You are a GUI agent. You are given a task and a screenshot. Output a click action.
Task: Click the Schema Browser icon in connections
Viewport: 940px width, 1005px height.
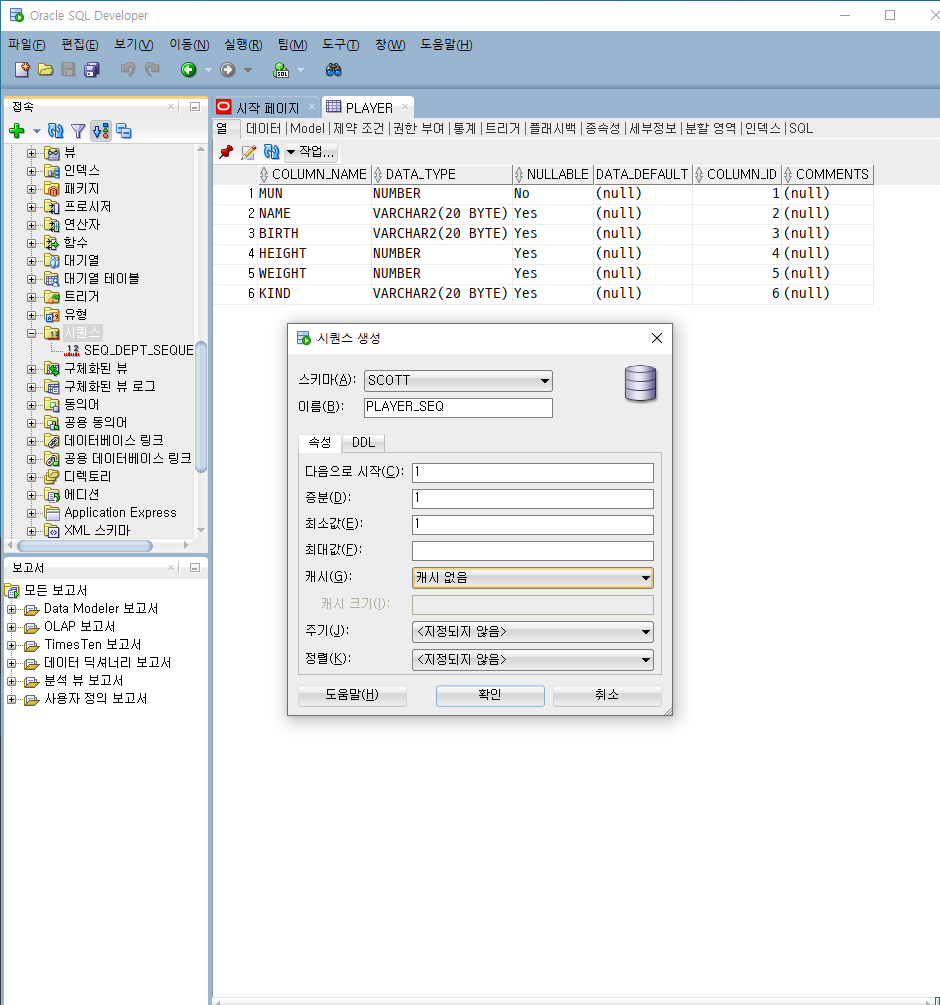click(101, 131)
